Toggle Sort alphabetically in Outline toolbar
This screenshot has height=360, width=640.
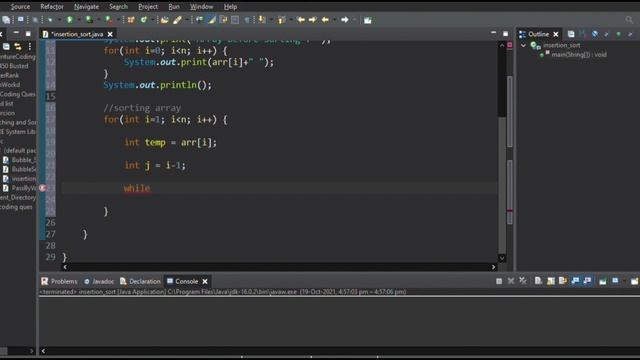(x=583, y=34)
